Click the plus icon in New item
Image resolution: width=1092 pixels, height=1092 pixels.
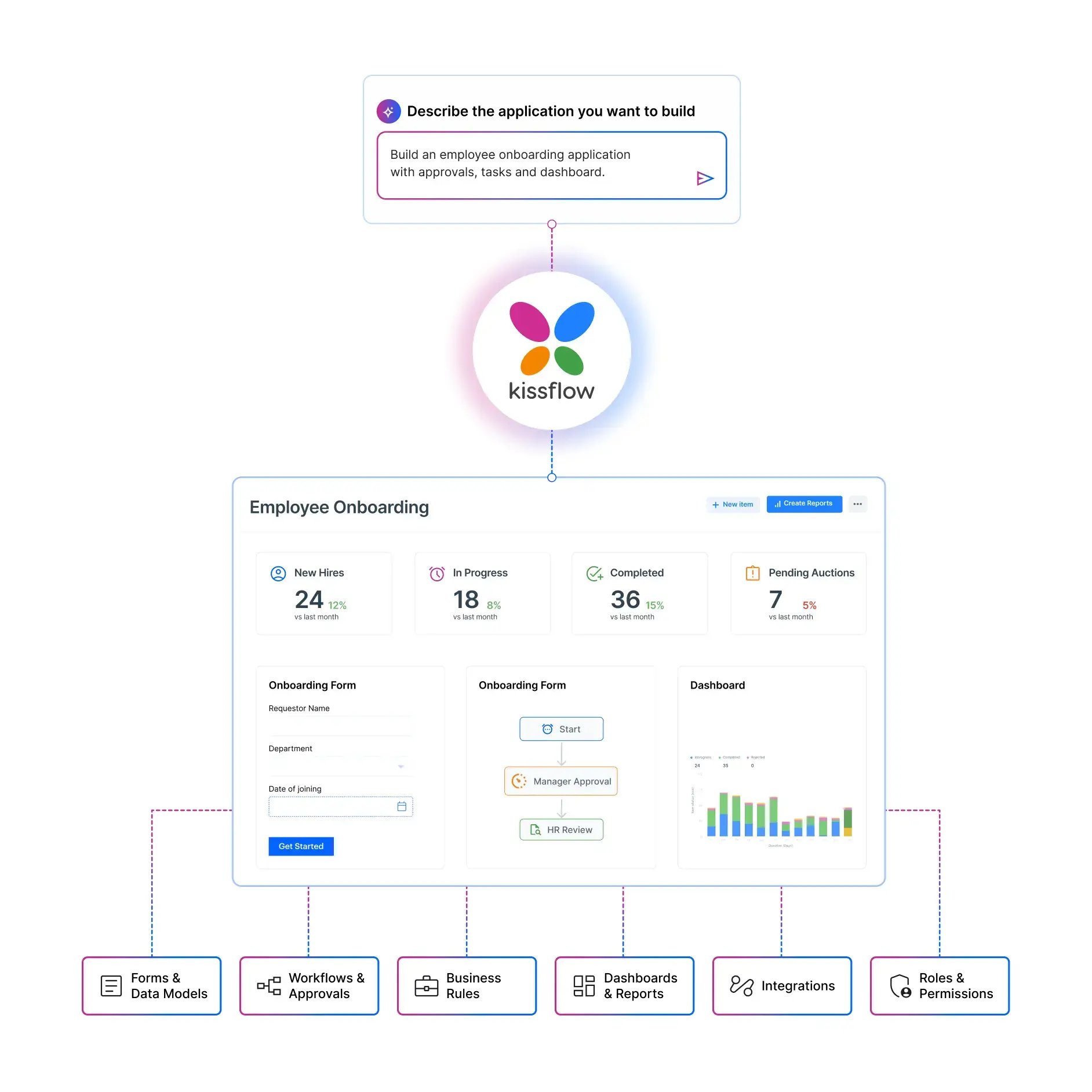point(716,505)
